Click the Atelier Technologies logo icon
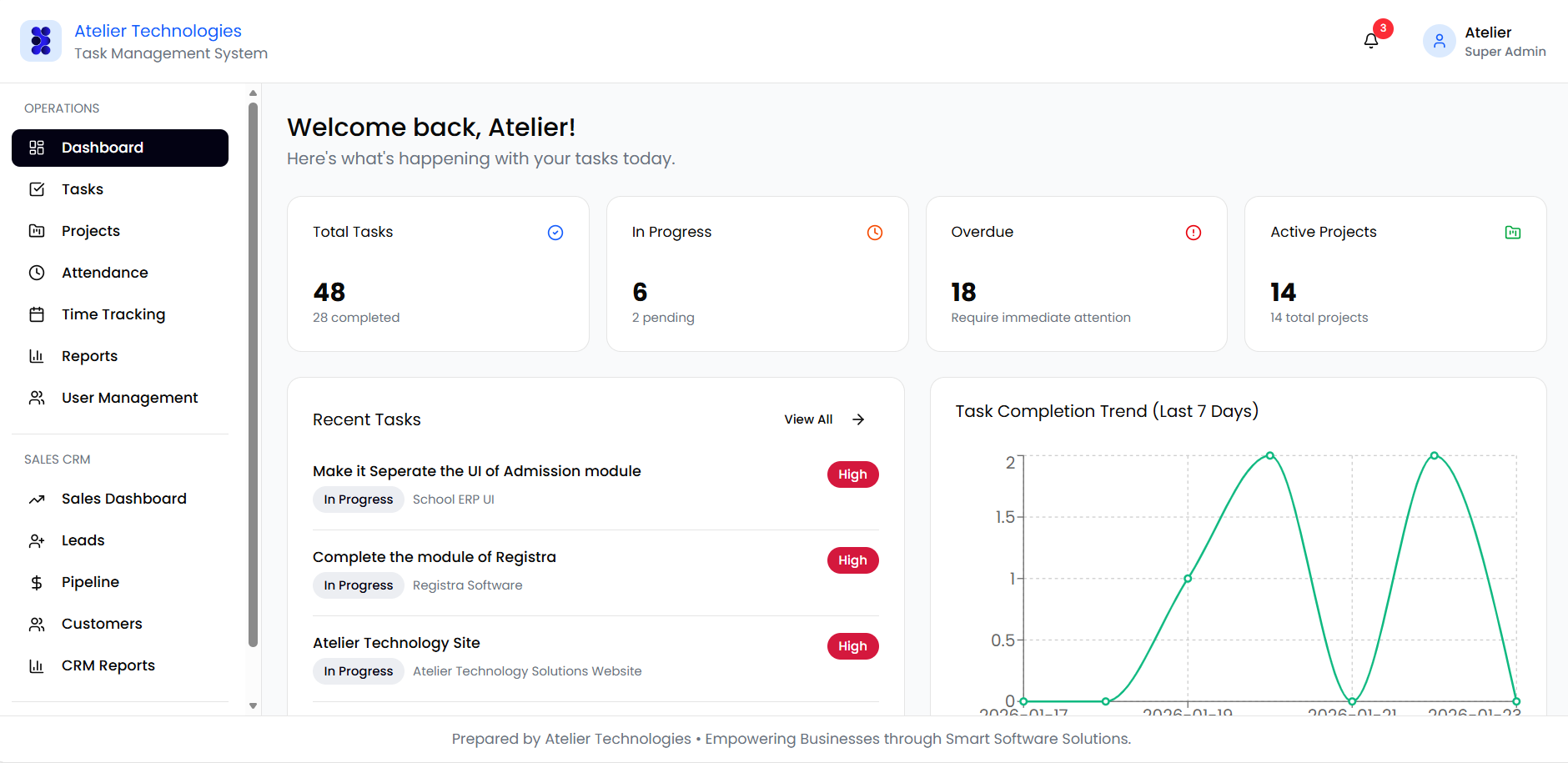Screen dimensions: 1568x763 pyautogui.click(x=41, y=41)
